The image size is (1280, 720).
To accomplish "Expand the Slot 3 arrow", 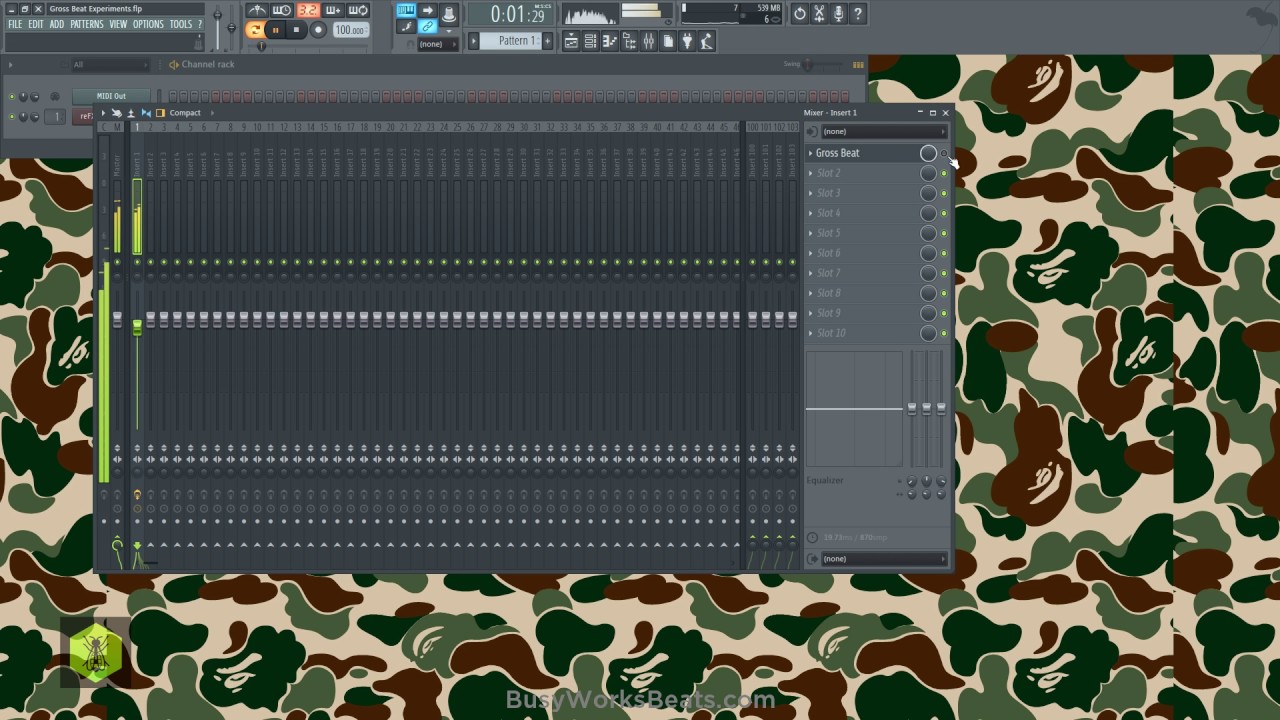I will 811,193.
